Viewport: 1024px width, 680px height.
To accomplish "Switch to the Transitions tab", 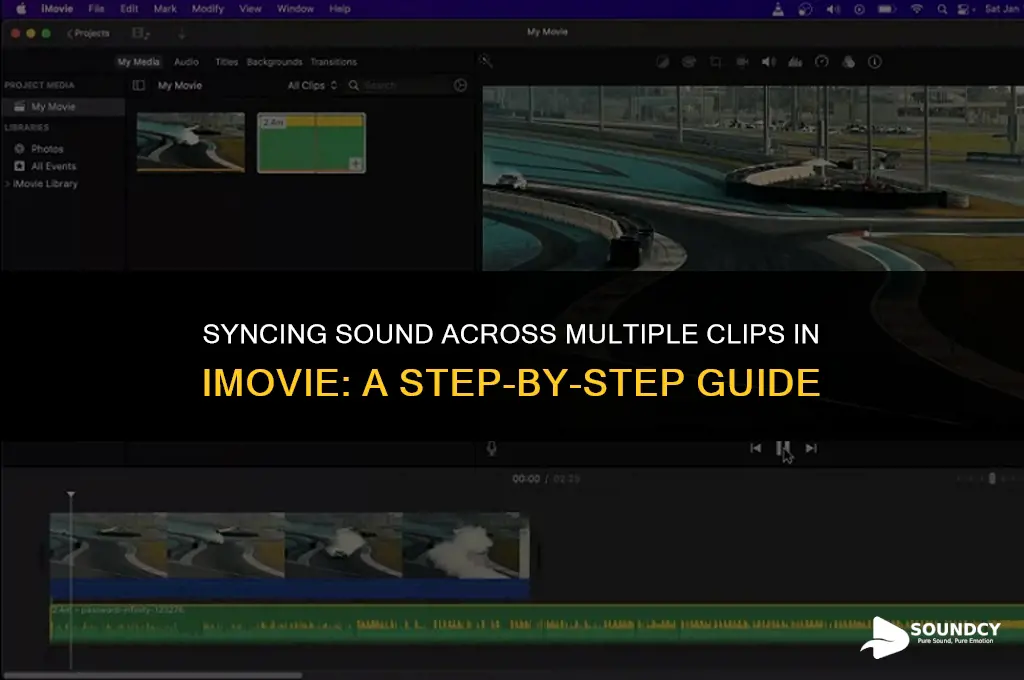I will tap(334, 62).
